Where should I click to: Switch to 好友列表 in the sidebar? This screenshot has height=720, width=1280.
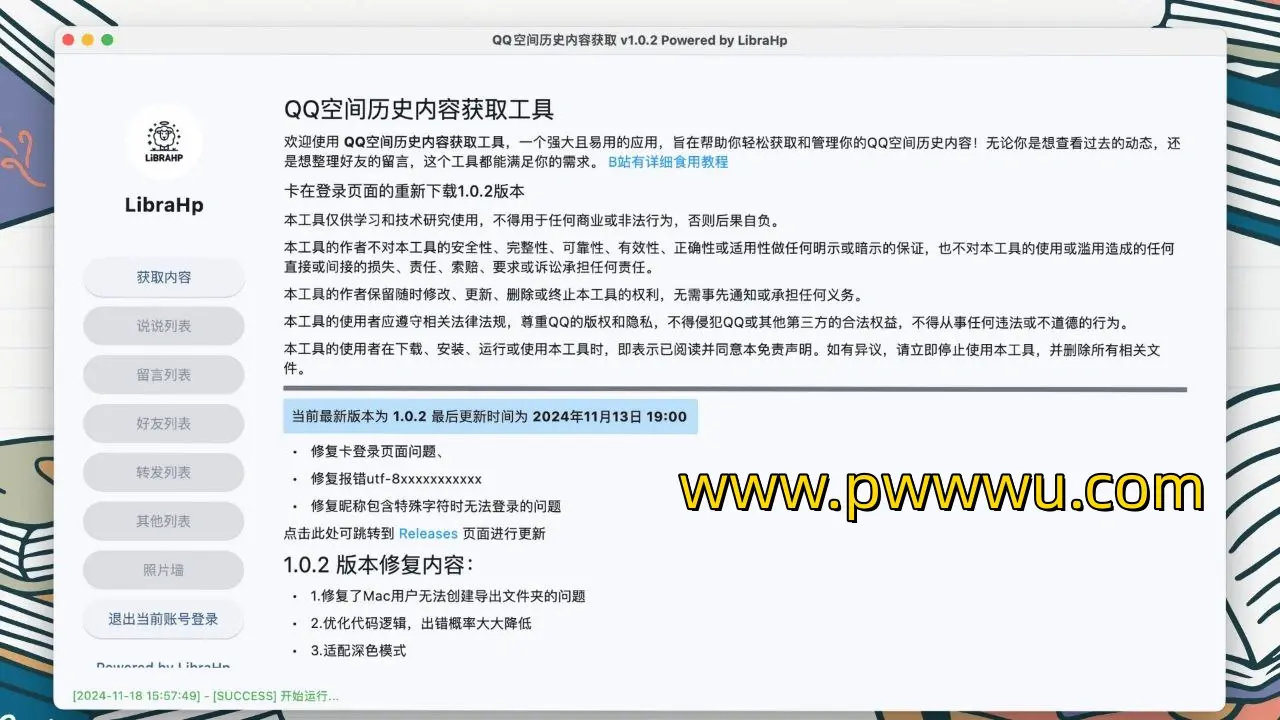click(164, 424)
